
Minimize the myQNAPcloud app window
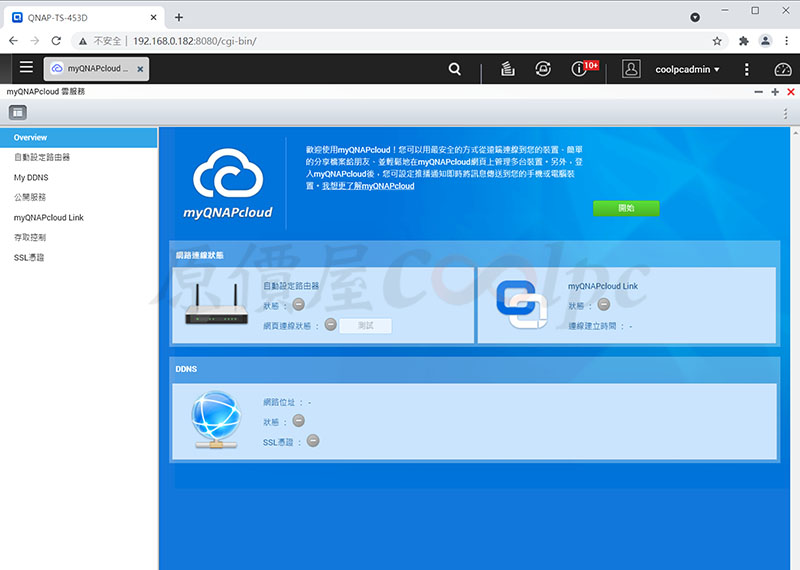pyautogui.click(x=759, y=92)
